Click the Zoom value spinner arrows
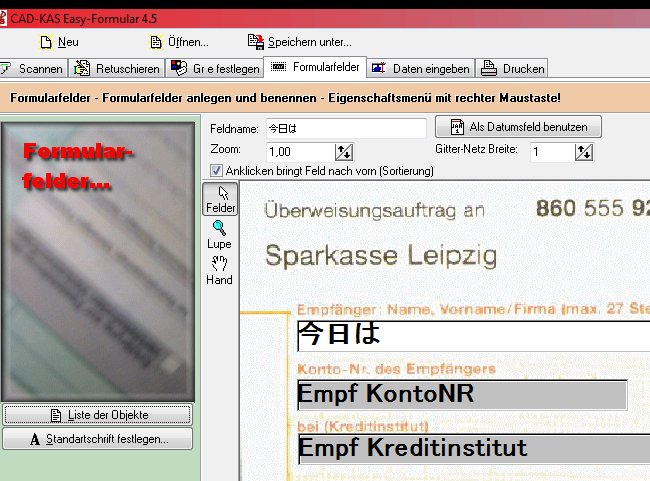This screenshot has height=481, width=650. pyautogui.click(x=343, y=152)
